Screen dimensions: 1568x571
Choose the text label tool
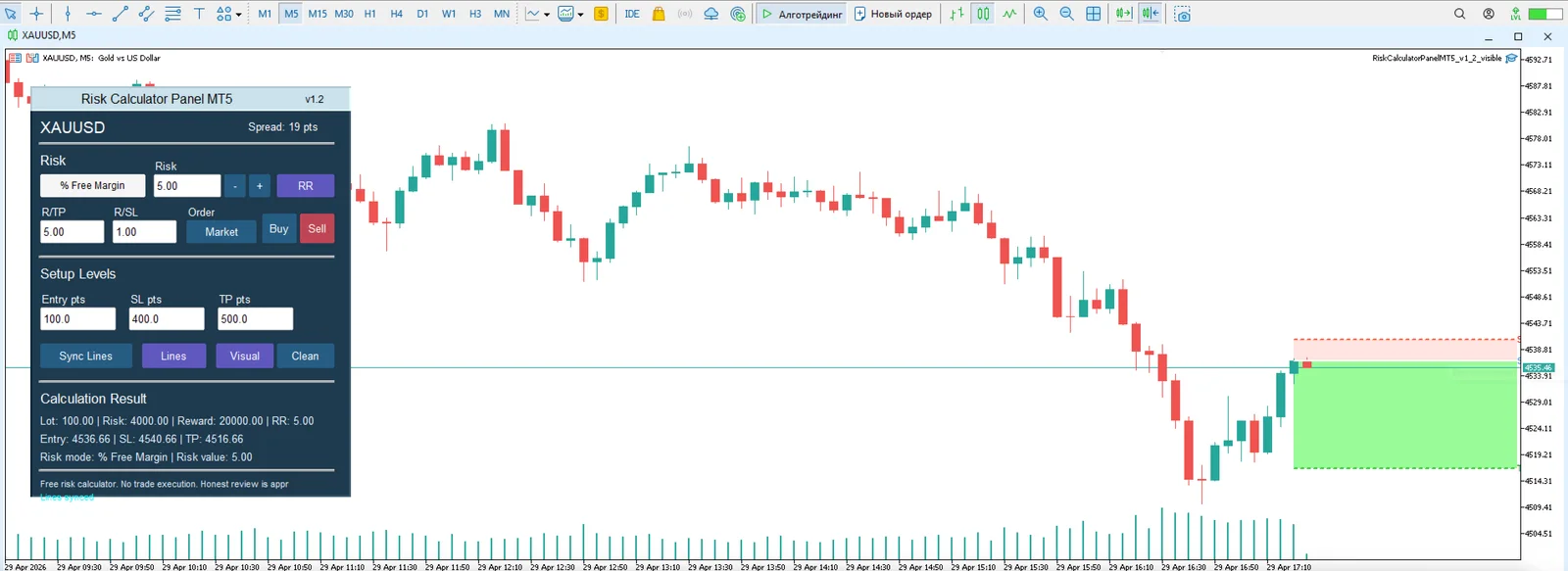click(x=199, y=14)
